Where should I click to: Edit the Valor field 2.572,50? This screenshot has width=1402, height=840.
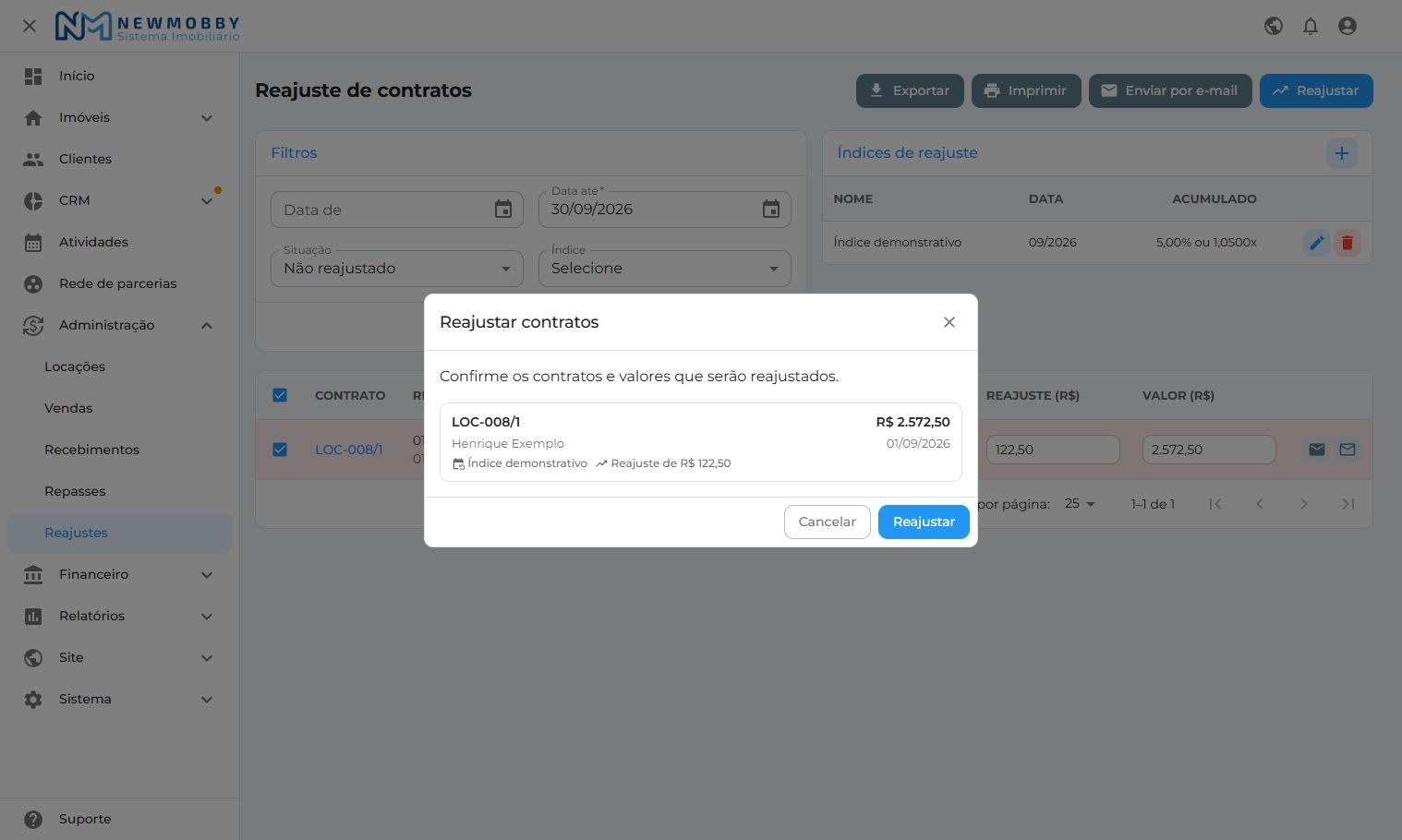point(1209,450)
